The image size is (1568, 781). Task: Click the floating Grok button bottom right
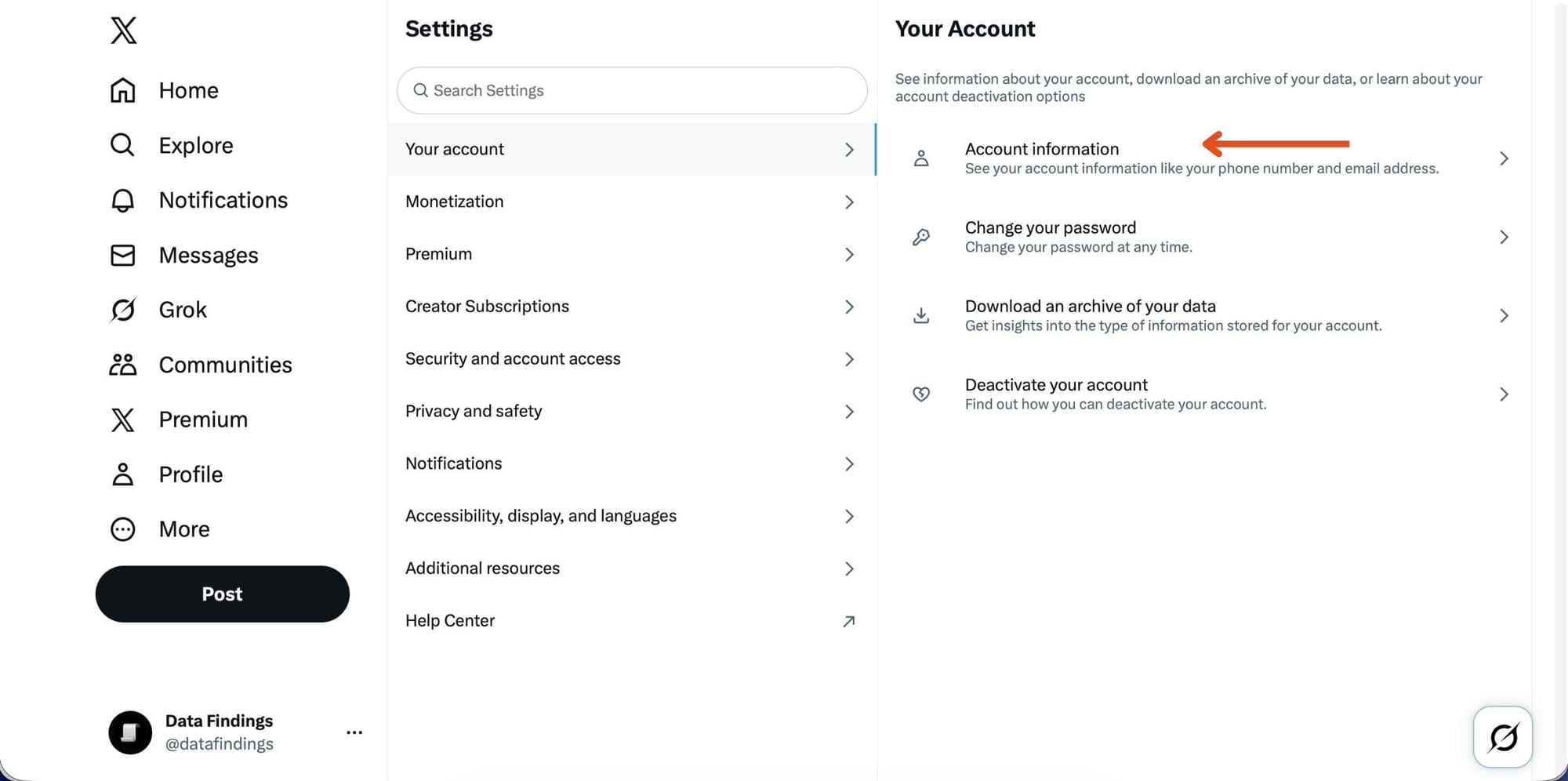[1502, 737]
